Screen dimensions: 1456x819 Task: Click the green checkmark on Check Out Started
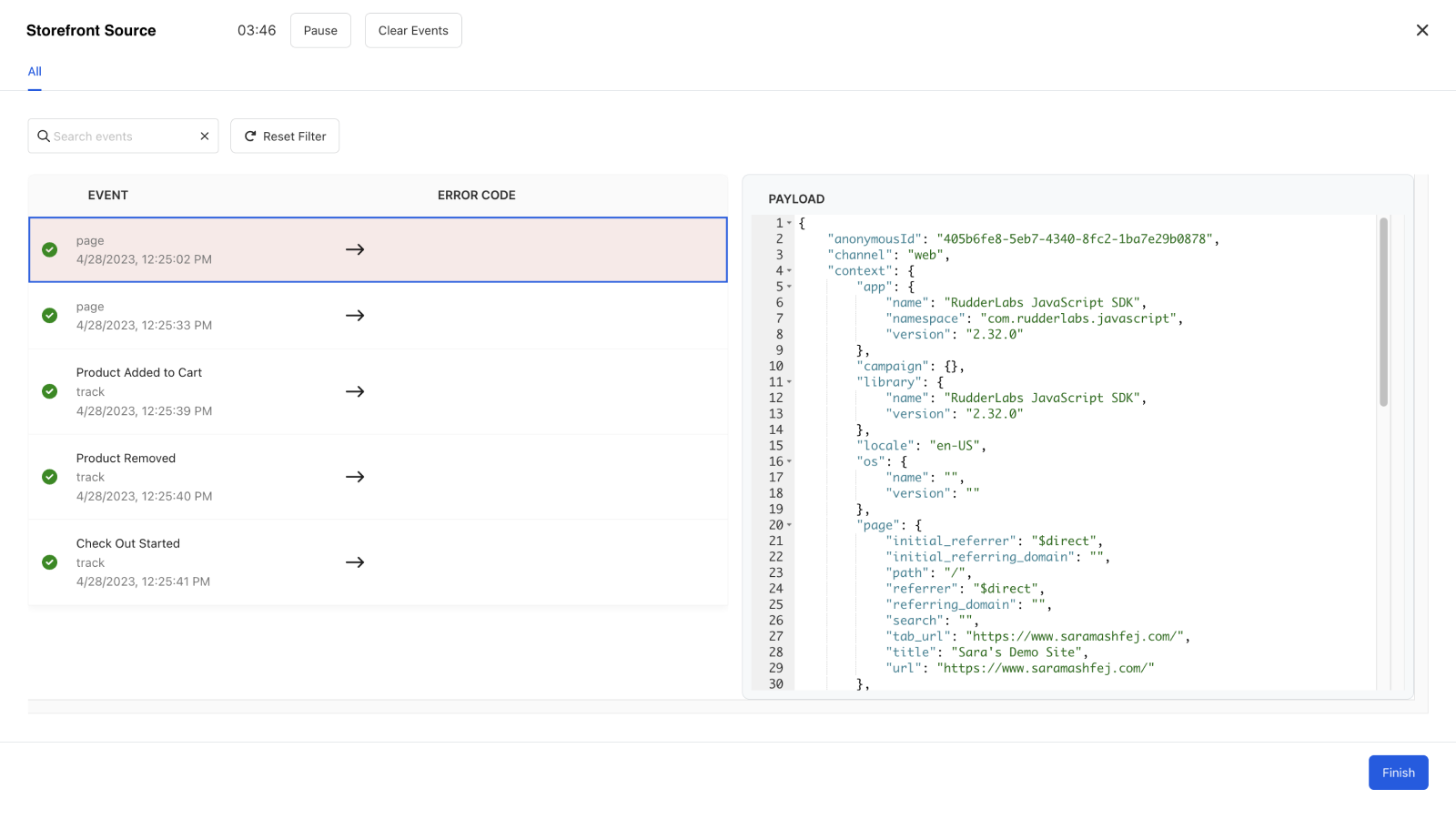49,562
